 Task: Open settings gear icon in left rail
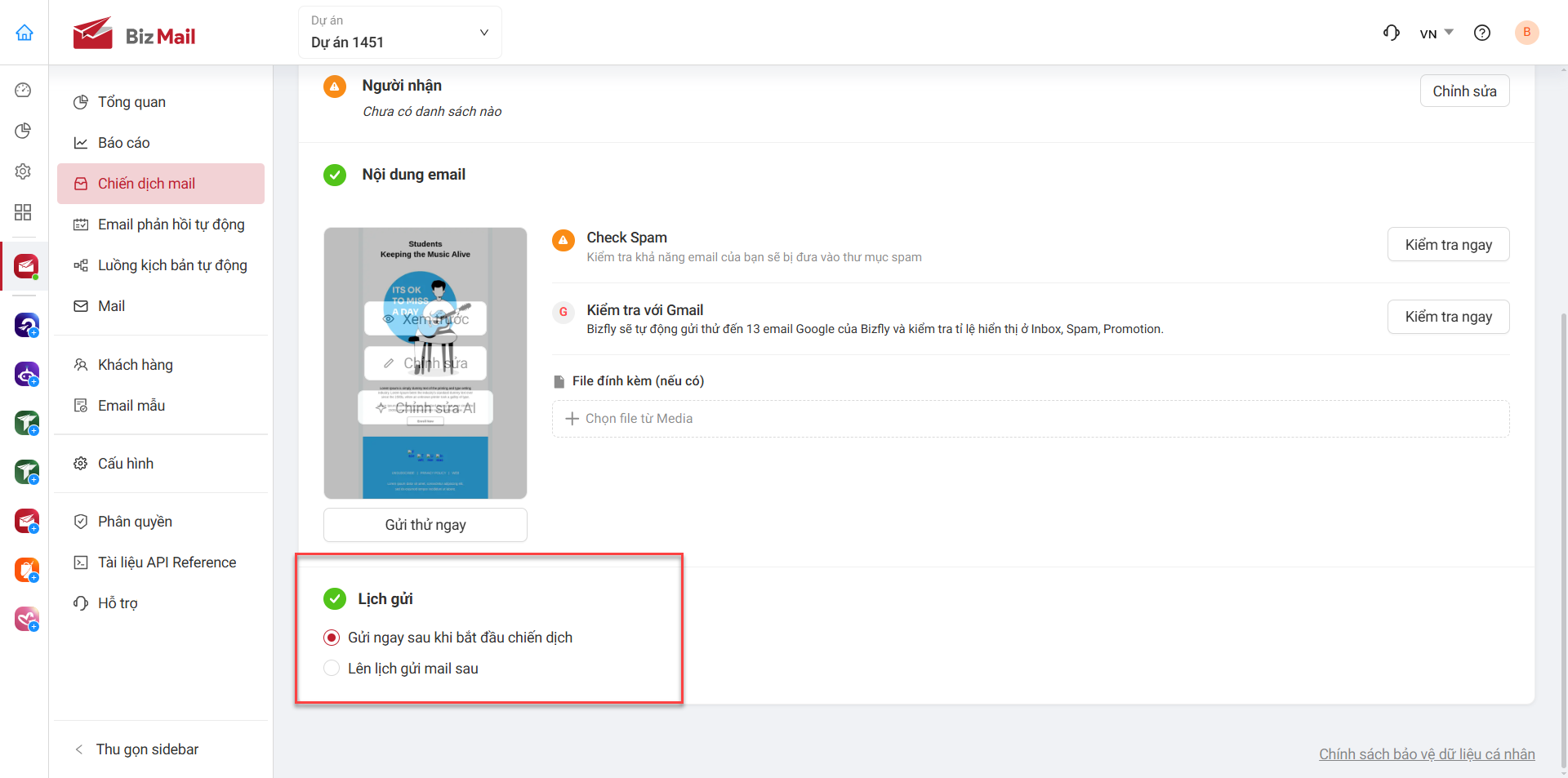[x=23, y=171]
